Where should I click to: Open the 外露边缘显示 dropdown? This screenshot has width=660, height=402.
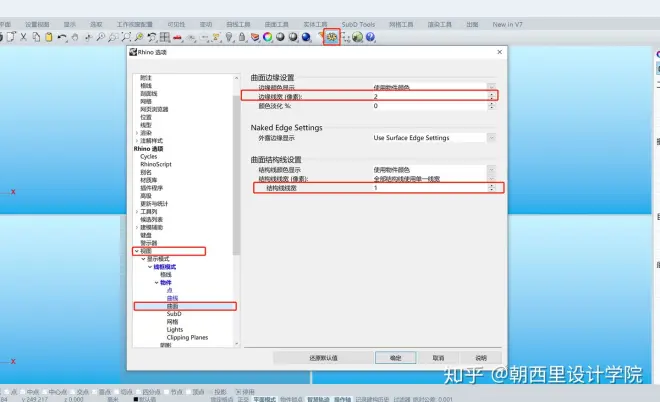(491, 138)
